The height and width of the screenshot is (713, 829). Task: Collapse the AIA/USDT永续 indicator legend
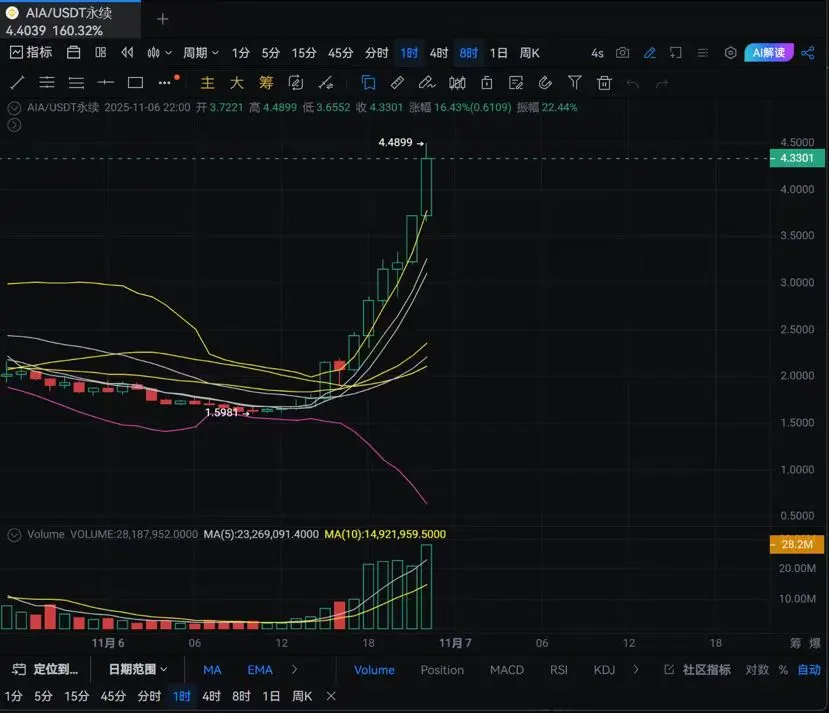(14, 108)
